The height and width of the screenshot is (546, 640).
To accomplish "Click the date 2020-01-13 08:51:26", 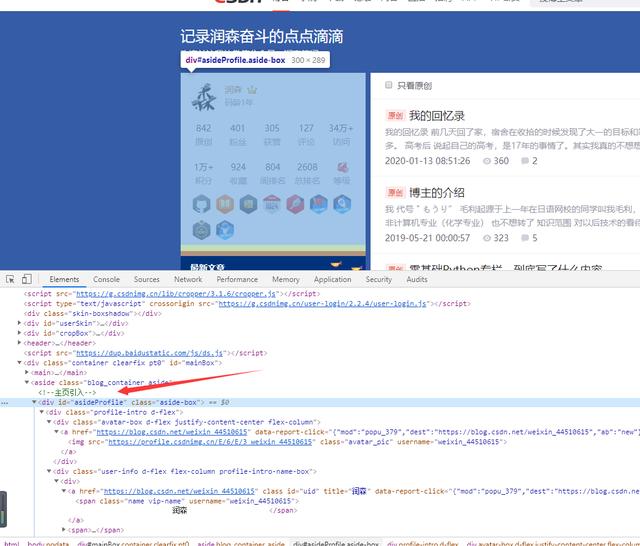I will pos(427,161).
